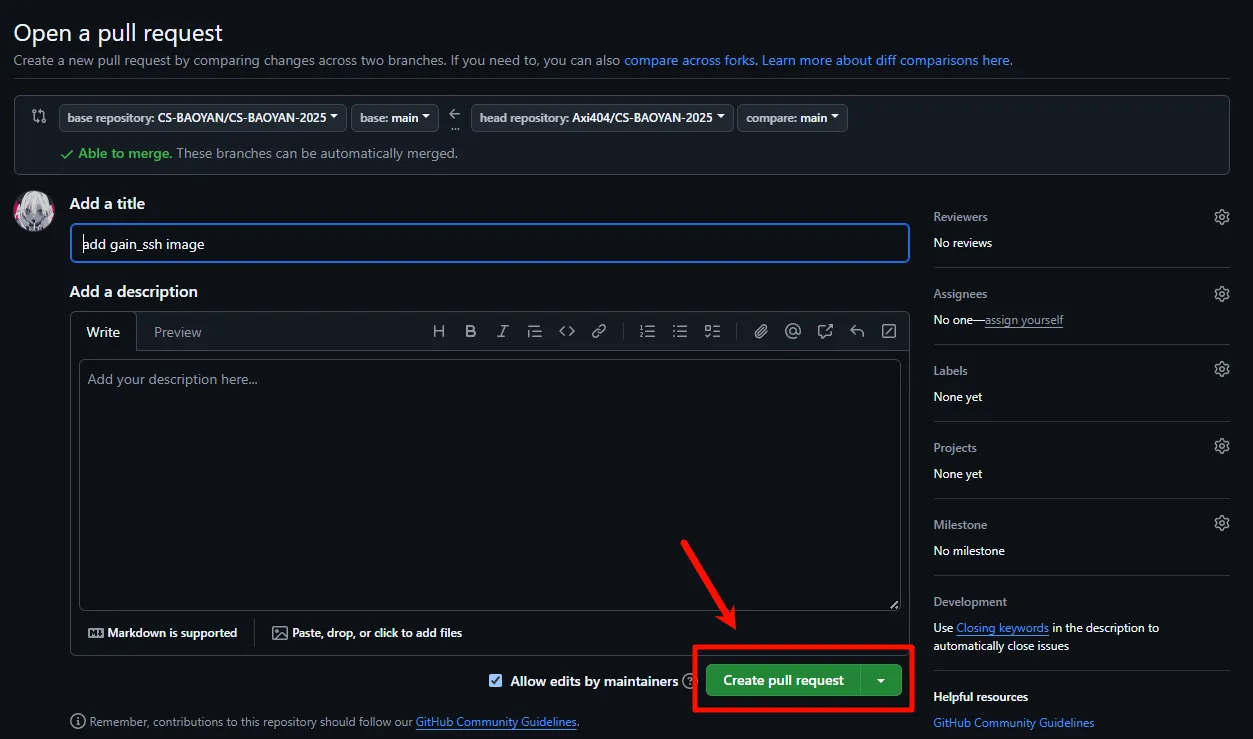Insert a numbered list in the description
The width and height of the screenshot is (1253, 739).
point(647,332)
